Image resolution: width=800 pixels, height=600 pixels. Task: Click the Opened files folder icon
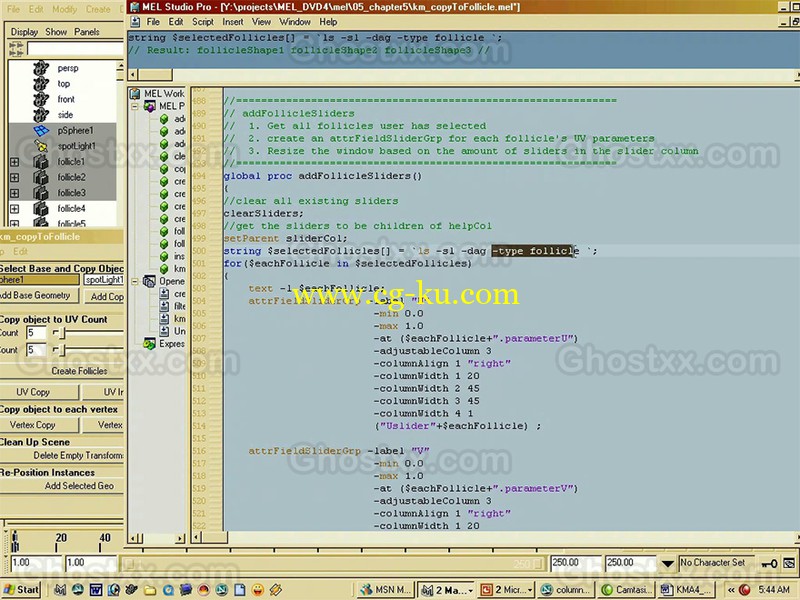[149, 281]
